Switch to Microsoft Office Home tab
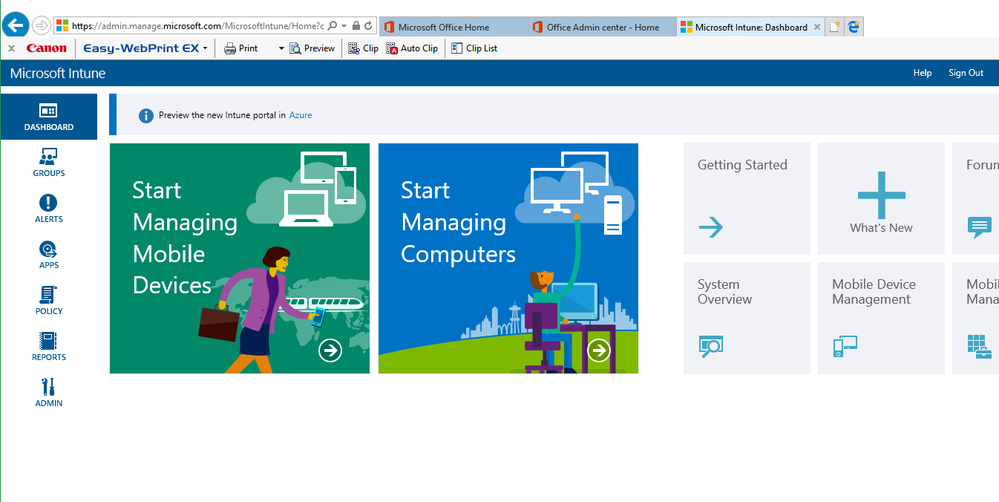The width and height of the screenshot is (999, 502). pos(454,27)
